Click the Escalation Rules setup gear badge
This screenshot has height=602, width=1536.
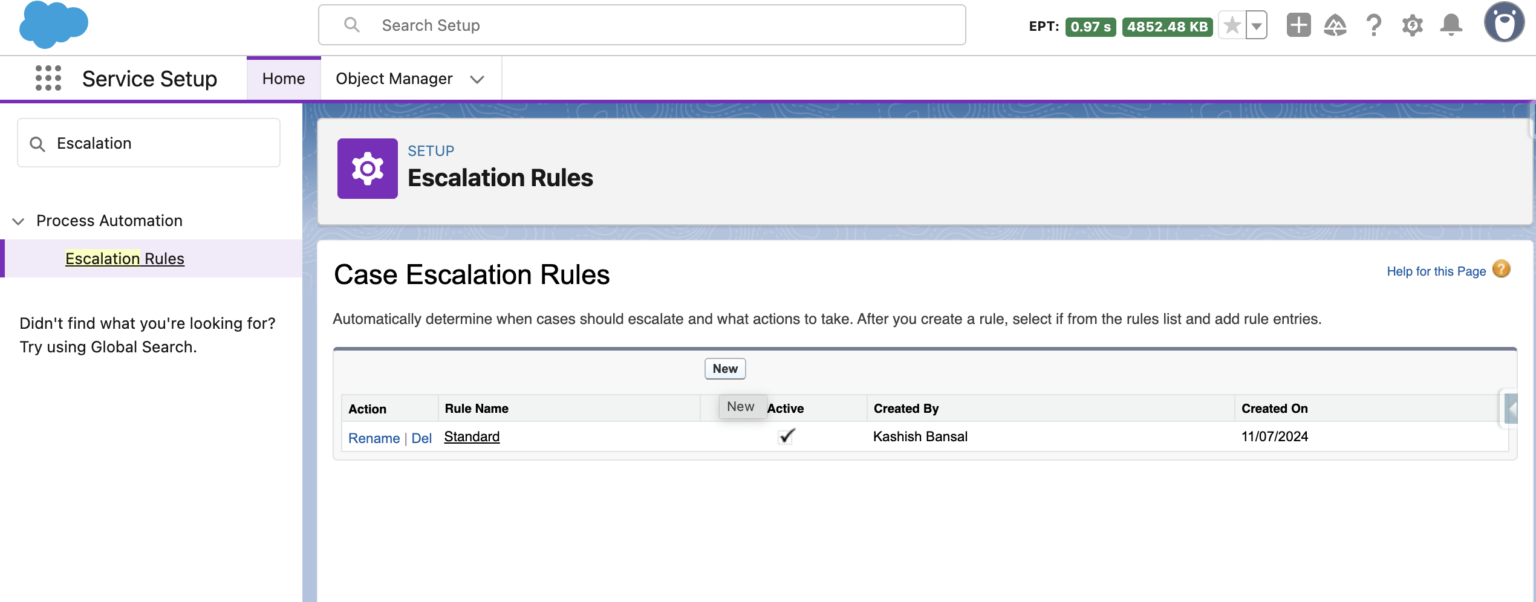tap(367, 168)
